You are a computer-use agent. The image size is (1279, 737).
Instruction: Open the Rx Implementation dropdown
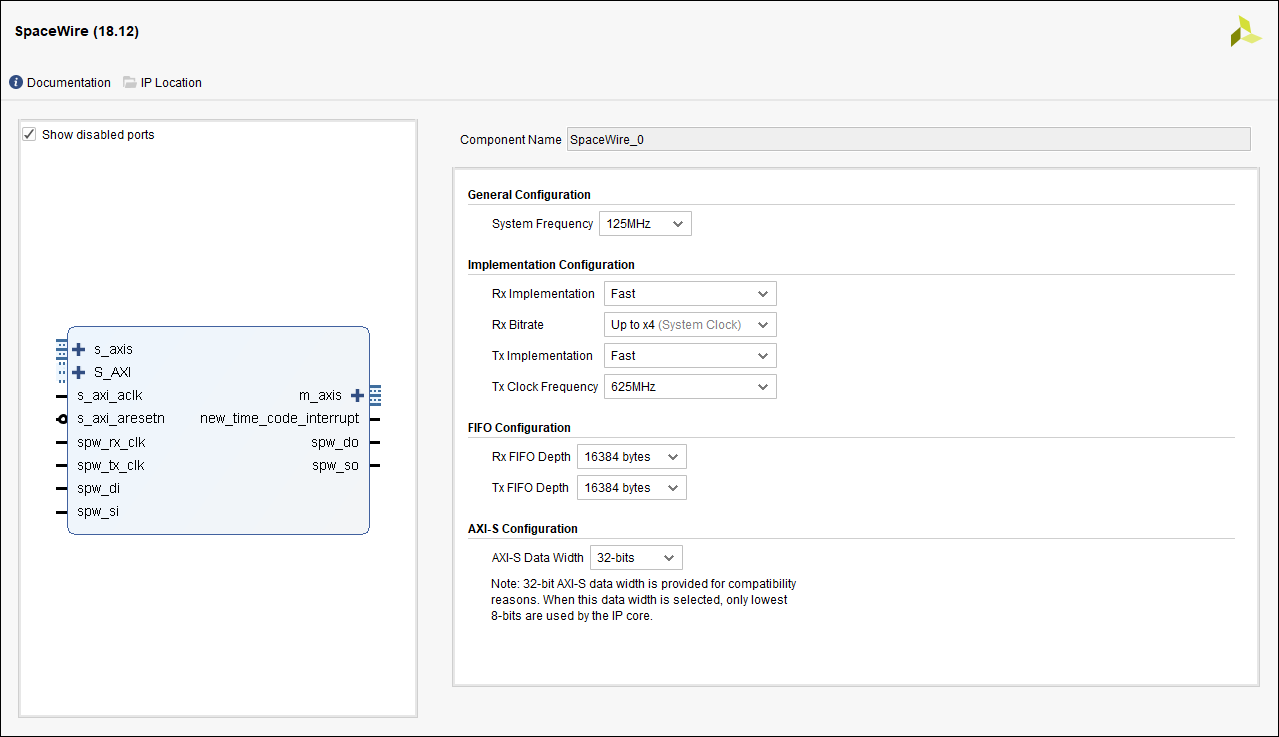[x=690, y=294]
